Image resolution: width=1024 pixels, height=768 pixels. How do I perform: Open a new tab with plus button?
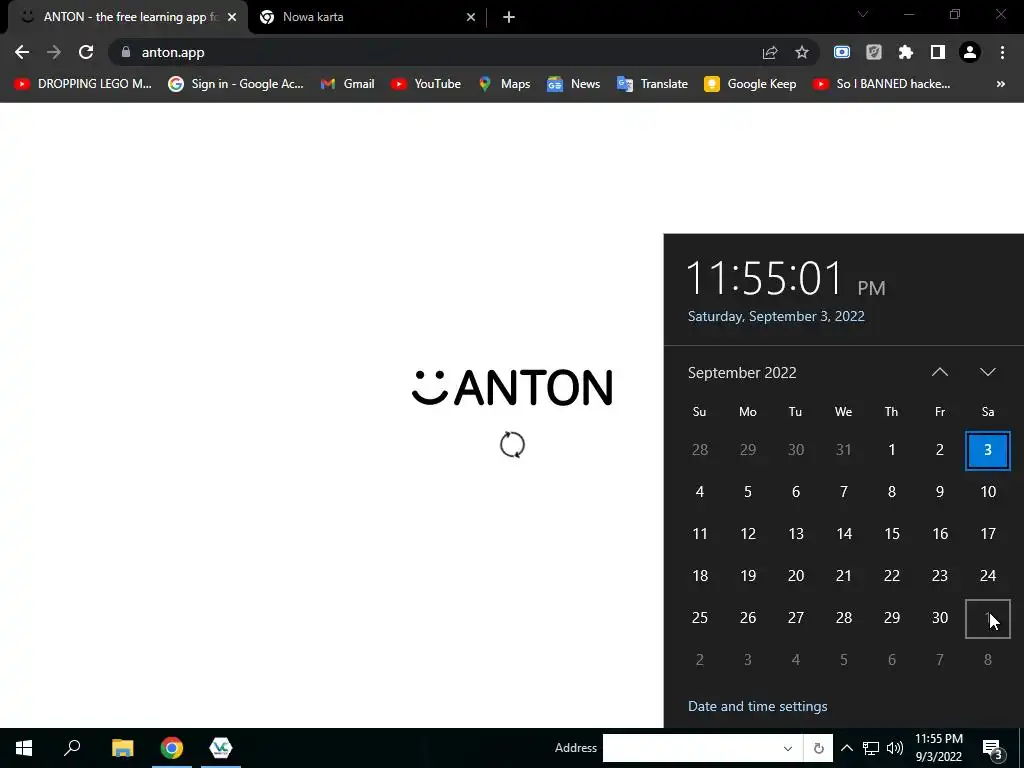[509, 17]
